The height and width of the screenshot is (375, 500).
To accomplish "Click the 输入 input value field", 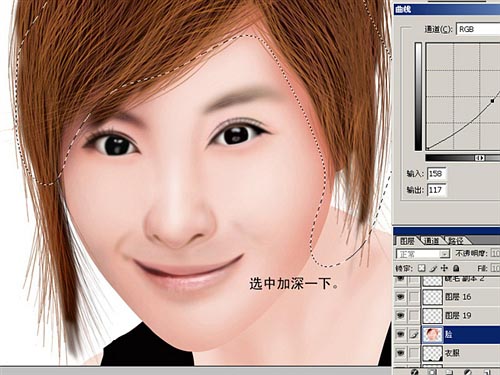I will (437, 174).
